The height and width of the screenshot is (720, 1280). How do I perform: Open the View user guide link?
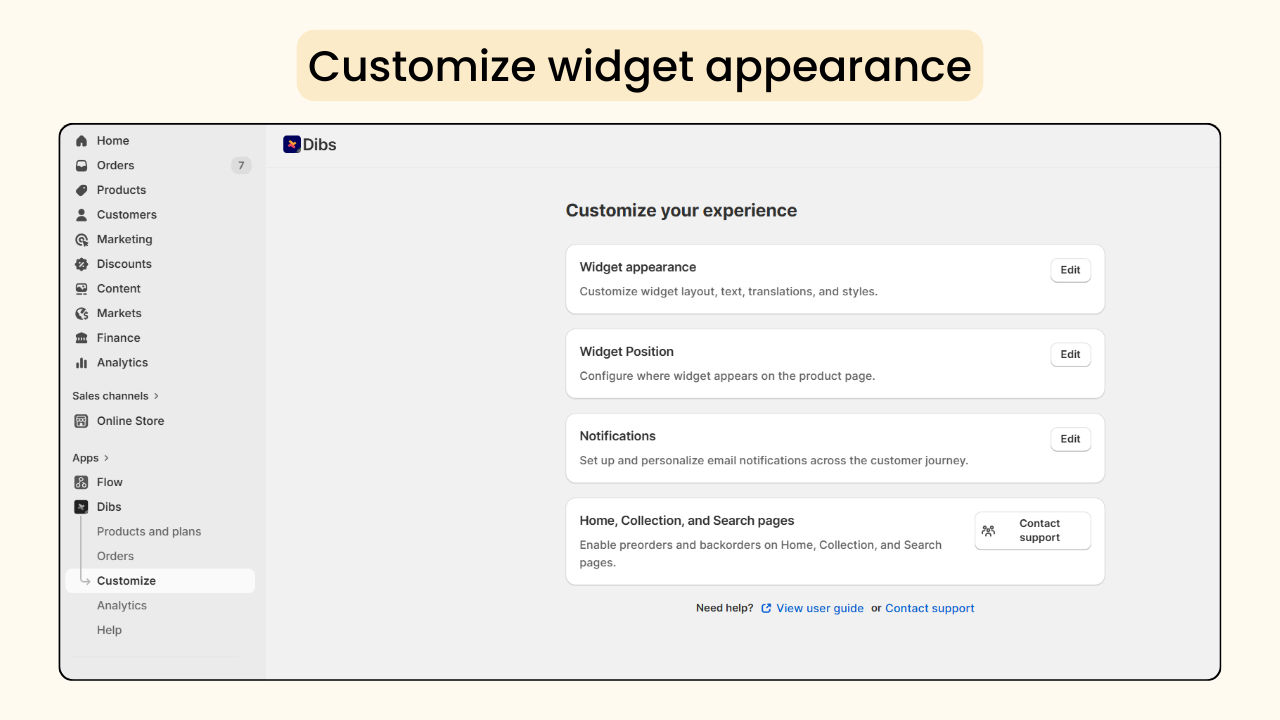coord(819,608)
